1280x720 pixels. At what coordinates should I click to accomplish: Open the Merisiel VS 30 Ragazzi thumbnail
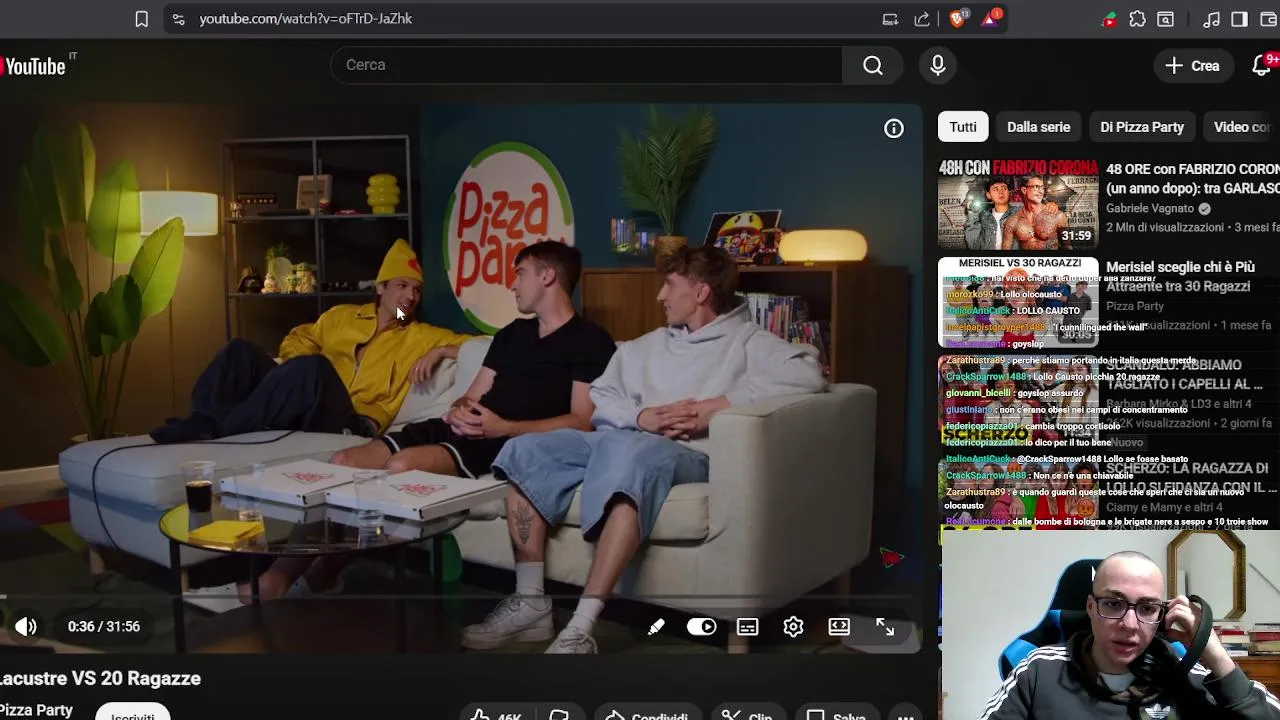click(1018, 302)
